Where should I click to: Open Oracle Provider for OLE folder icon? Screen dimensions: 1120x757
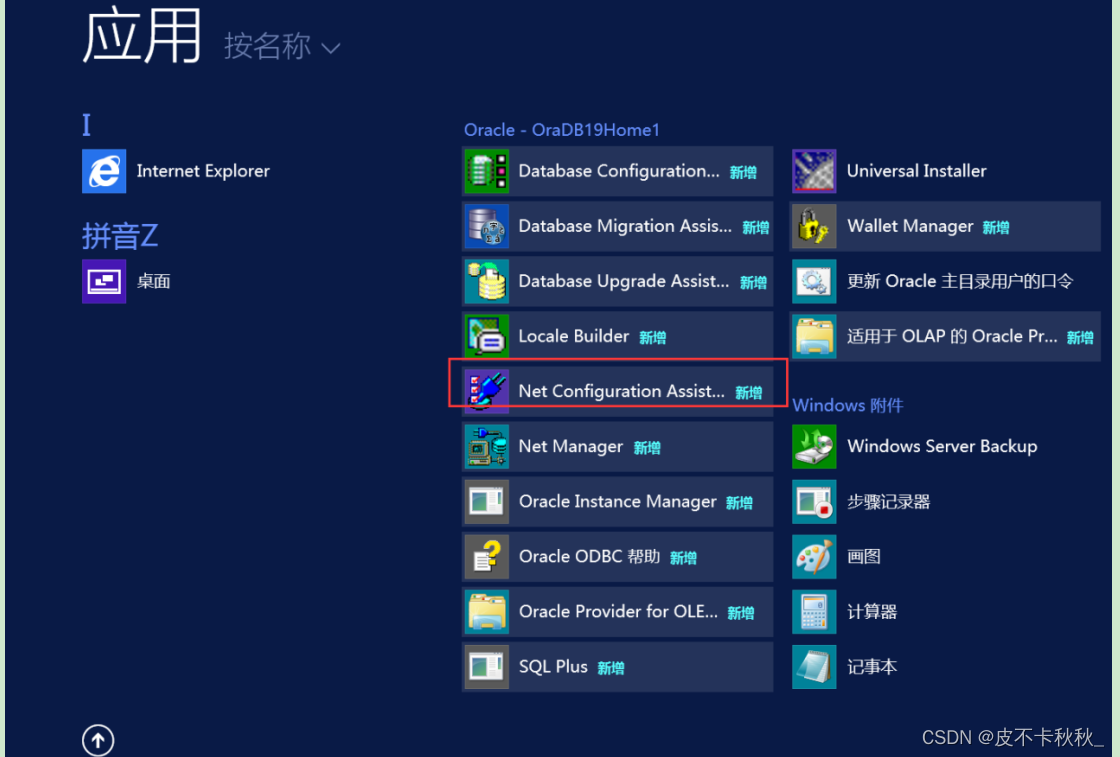(487, 612)
